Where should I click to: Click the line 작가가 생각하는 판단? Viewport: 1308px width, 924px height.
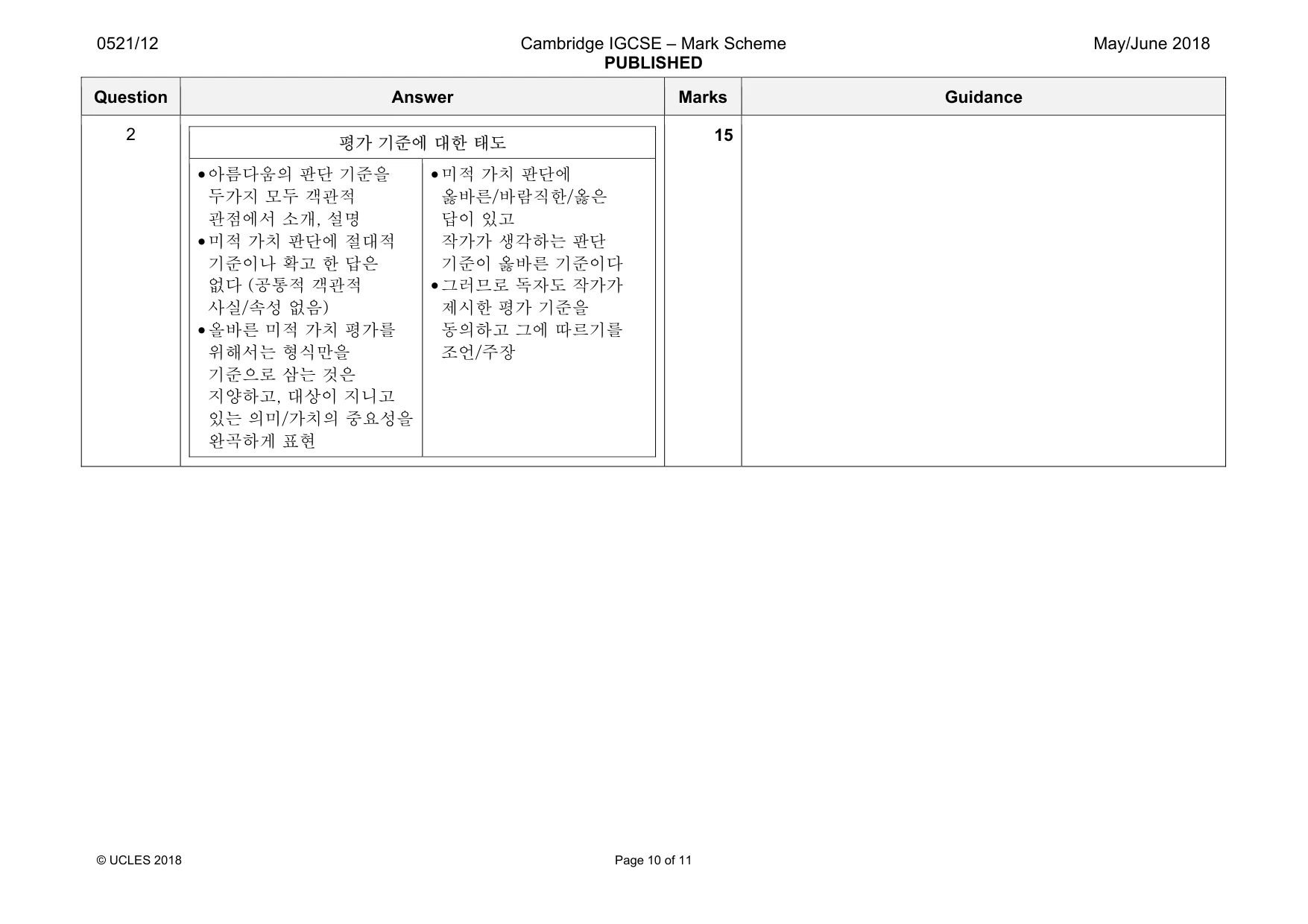point(523,241)
